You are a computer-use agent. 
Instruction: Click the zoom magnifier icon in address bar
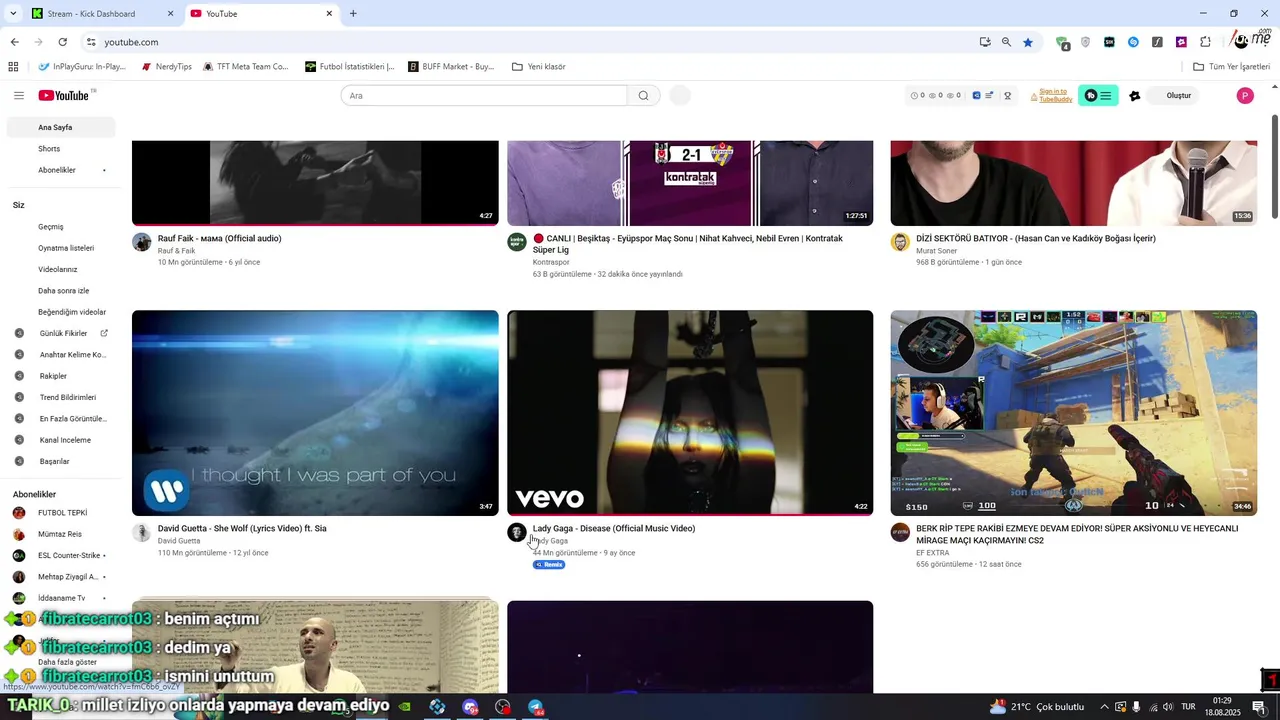(x=1006, y=42)
